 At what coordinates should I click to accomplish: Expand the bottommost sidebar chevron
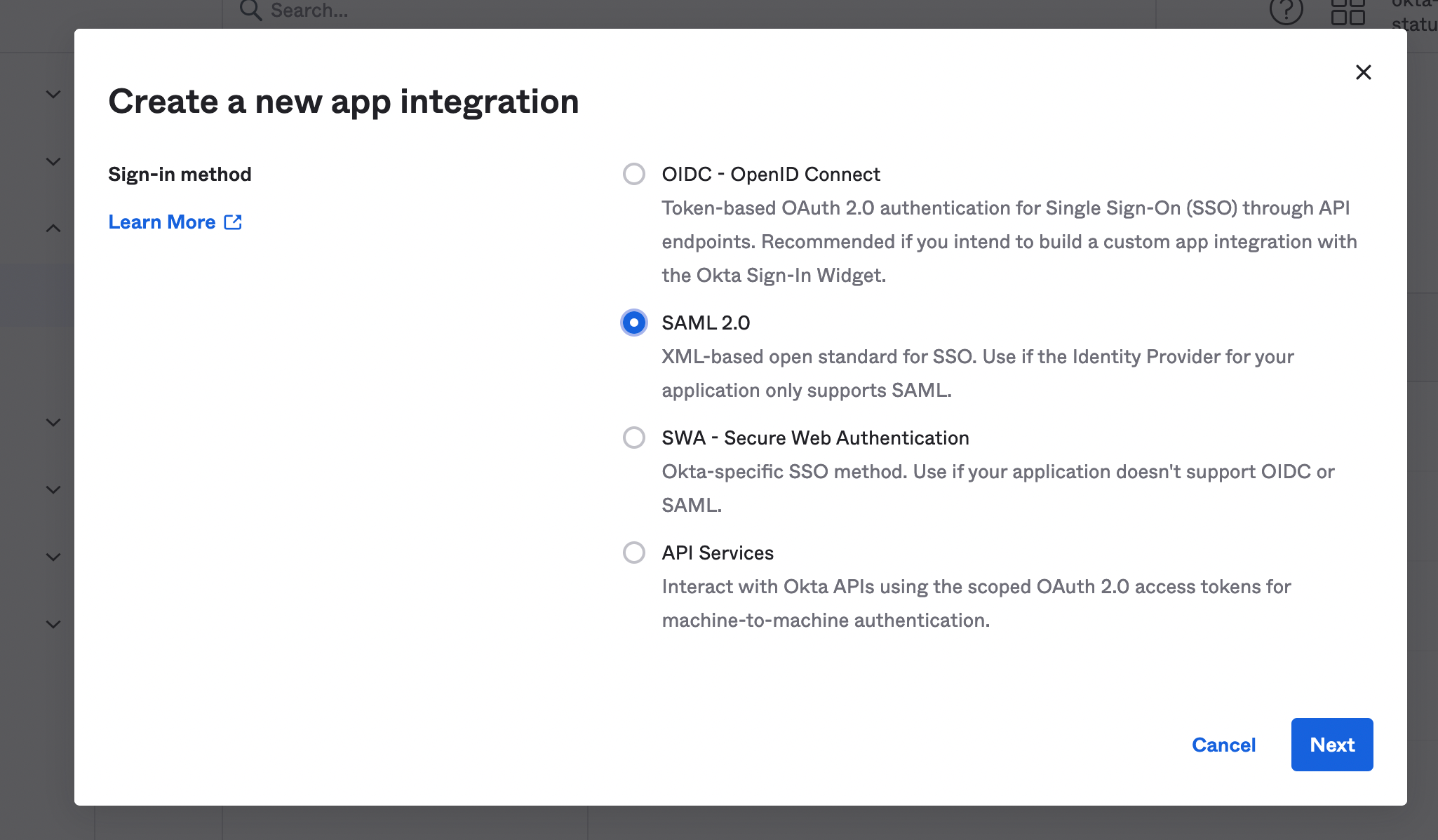[x=53, y=624]
